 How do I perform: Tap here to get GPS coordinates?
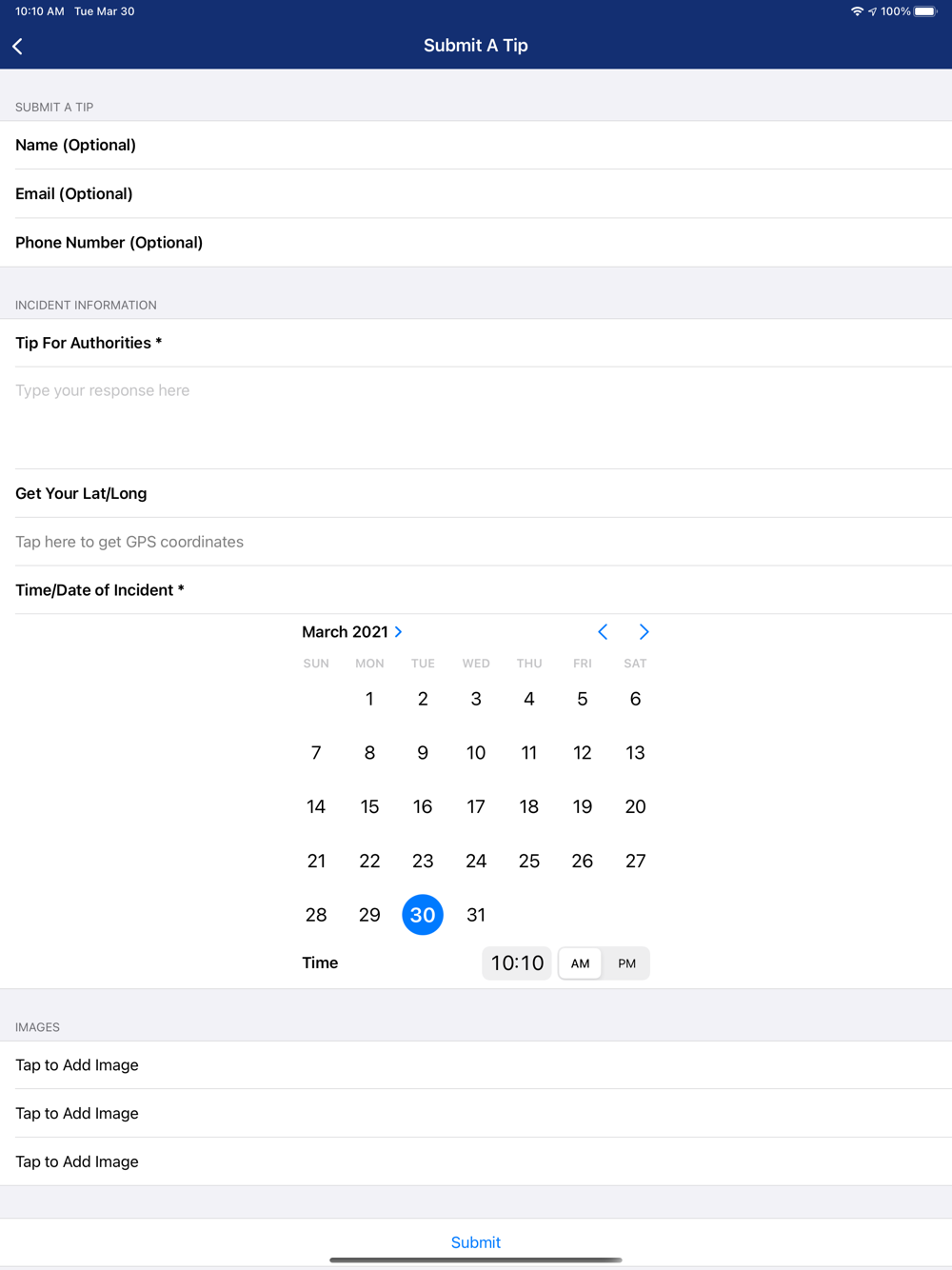pyautogui.click(x=476, y=542)
